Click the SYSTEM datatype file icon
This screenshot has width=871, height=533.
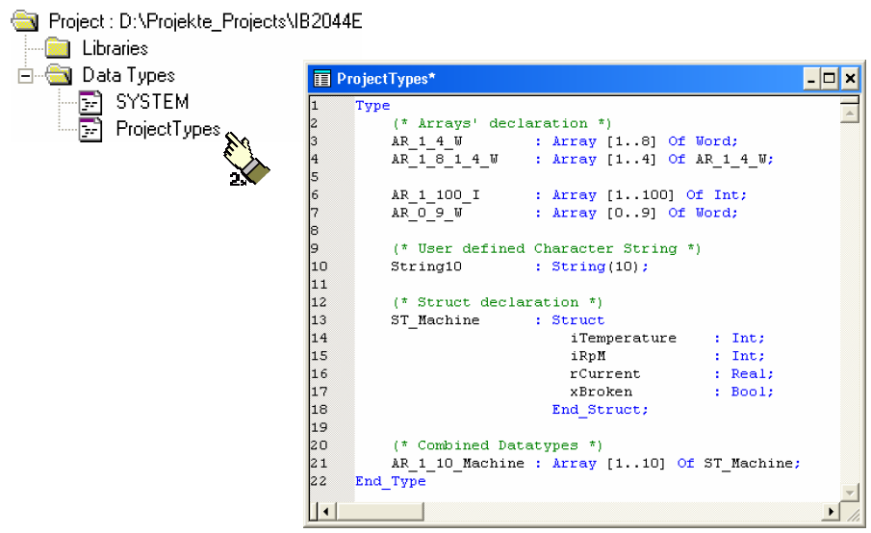(90, 102)
